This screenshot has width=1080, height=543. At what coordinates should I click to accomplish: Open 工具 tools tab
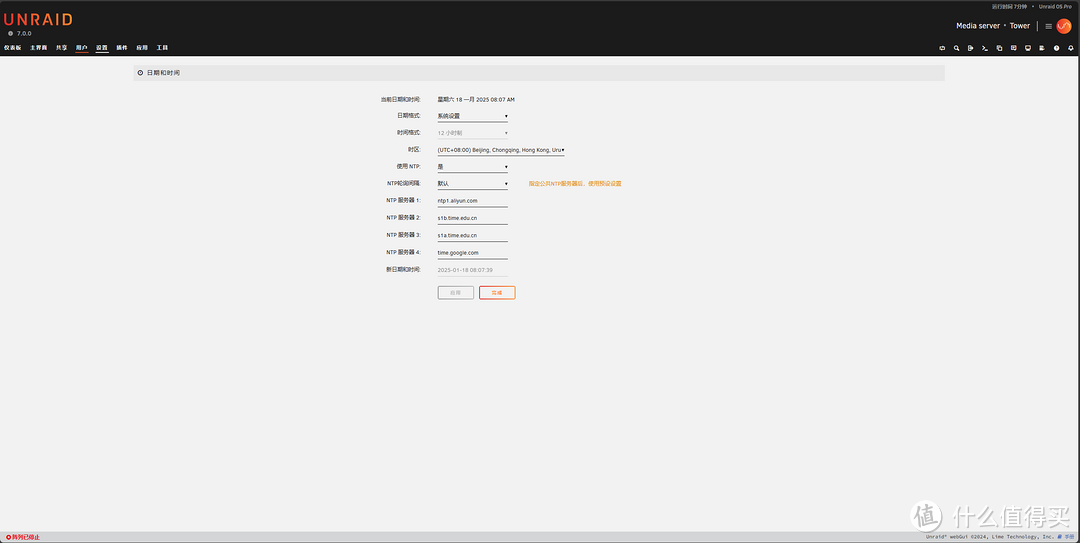coord(163,48)
